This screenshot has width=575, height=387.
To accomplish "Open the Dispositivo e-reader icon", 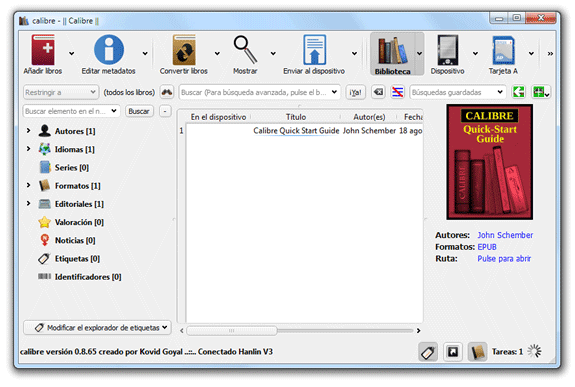I will [x=447, y=50].
